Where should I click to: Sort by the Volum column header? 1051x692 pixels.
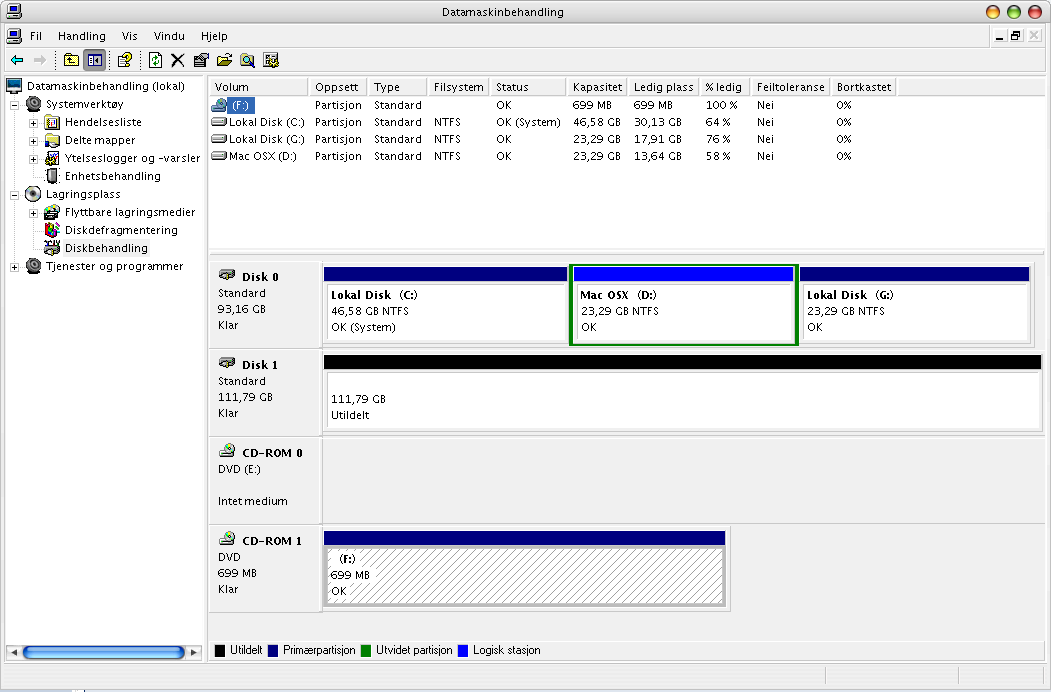pos(259,87)
